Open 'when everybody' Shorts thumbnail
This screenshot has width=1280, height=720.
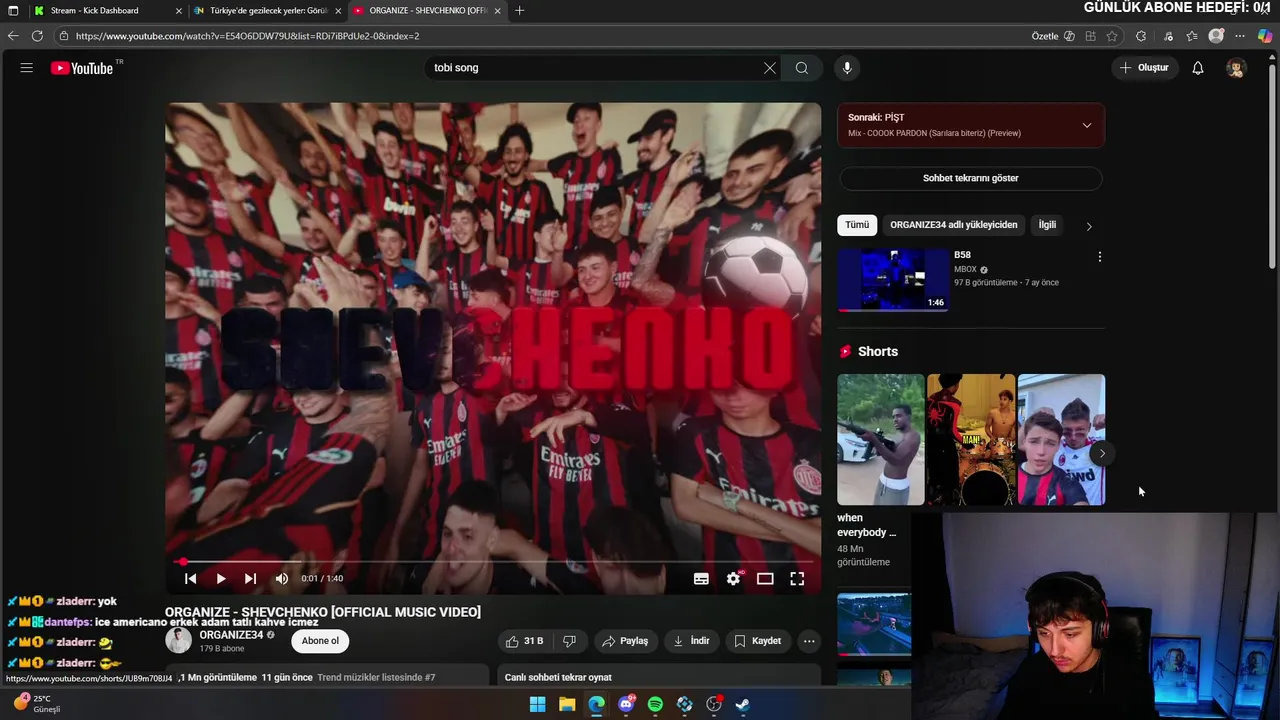pyautogui.click(x=881, y=440)
